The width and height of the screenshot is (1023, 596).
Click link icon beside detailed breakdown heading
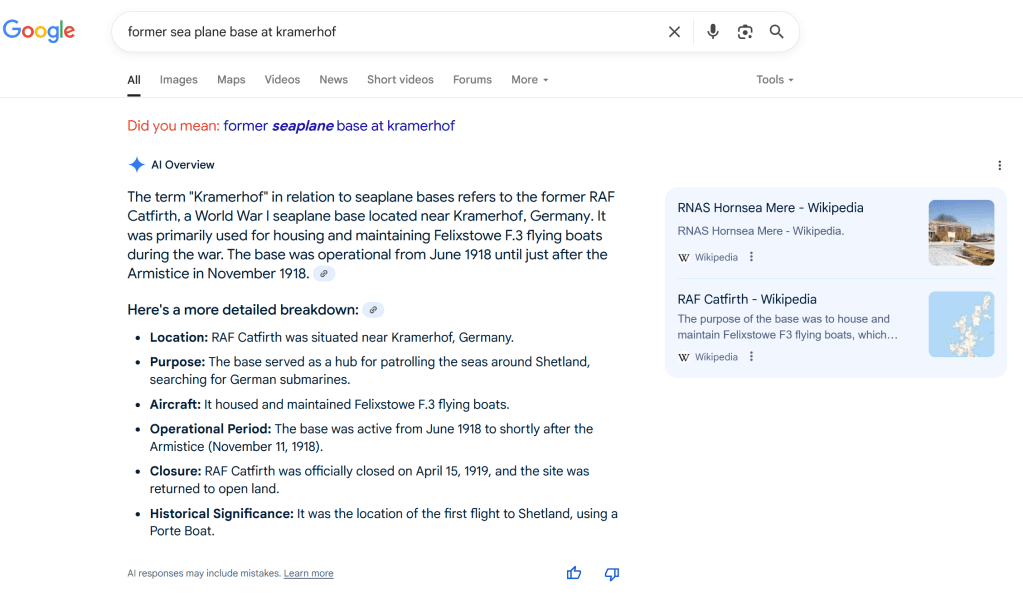(x=373, y=310)
